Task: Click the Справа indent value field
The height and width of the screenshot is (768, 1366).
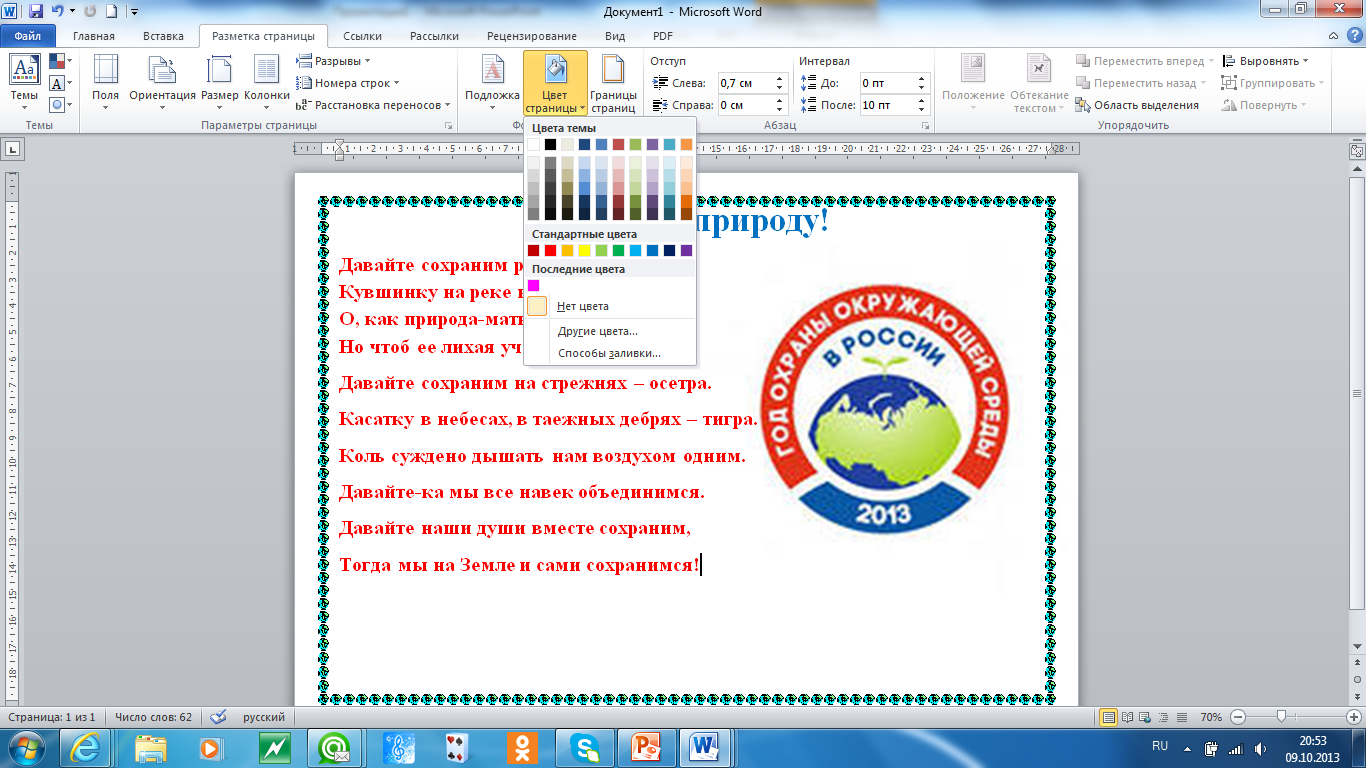Action: 745,105
